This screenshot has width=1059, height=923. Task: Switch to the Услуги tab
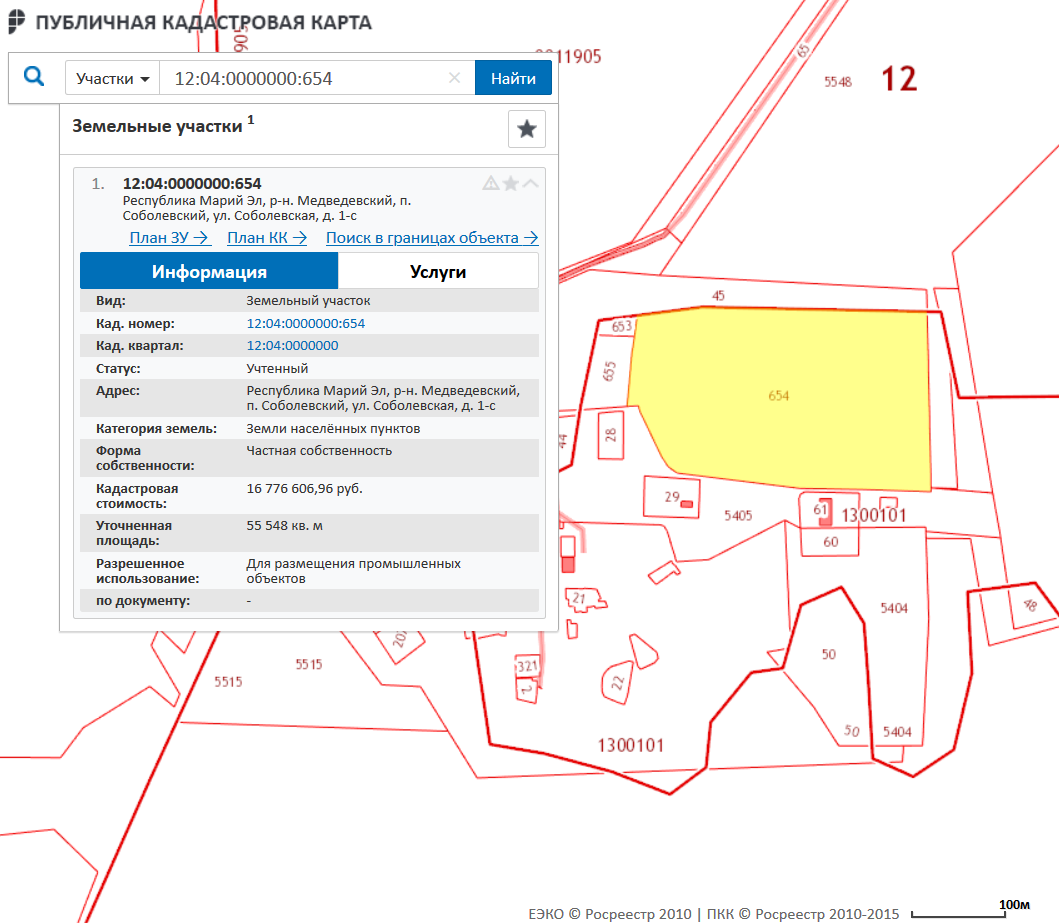tap(438, 271)
